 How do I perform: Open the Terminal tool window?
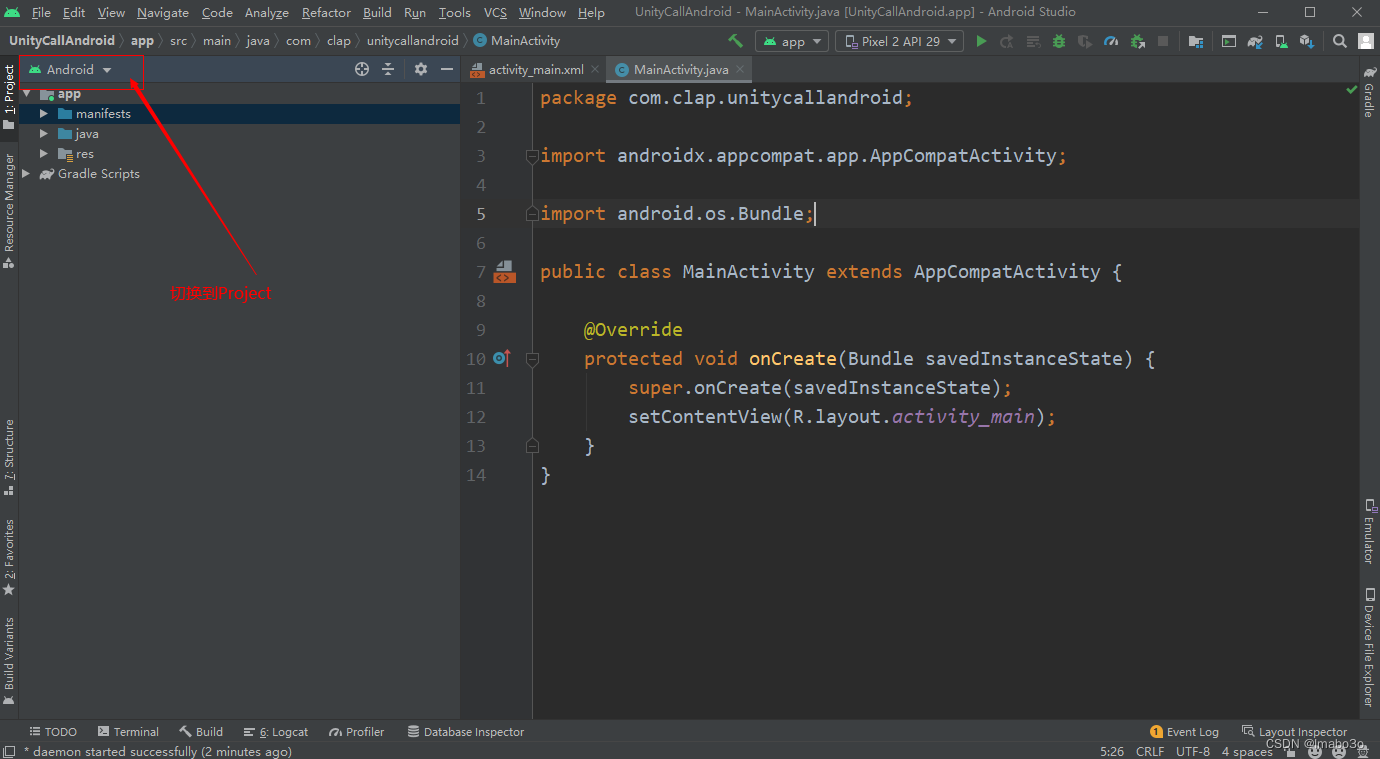[128, 732]
